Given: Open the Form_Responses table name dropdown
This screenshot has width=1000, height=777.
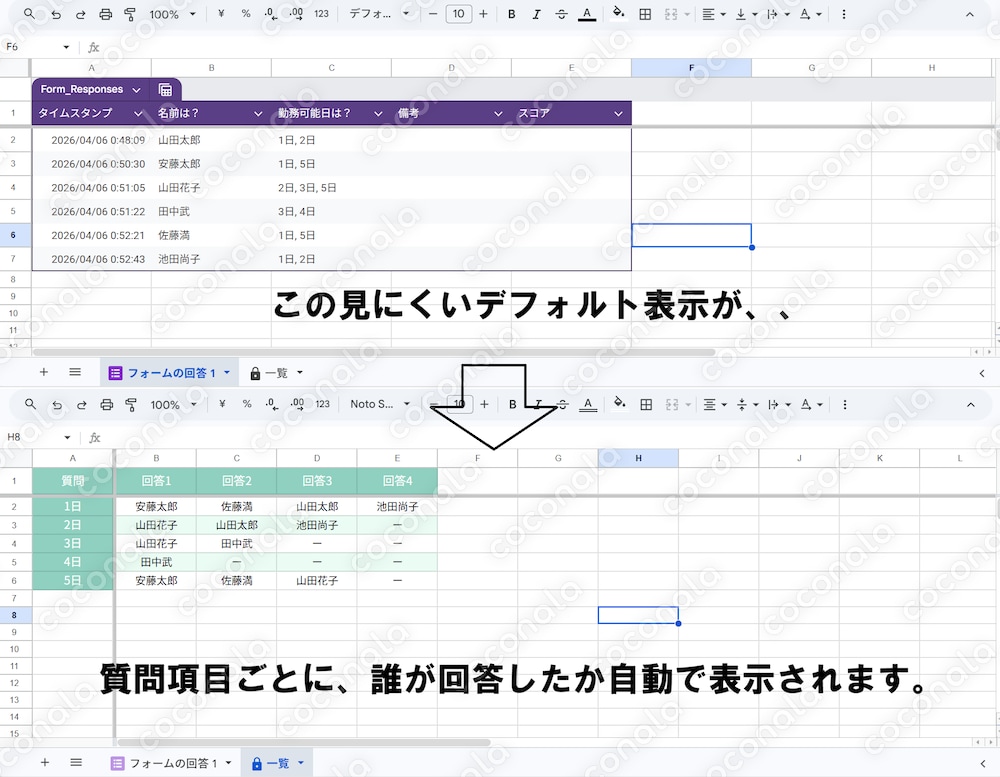Looking at the screenshot, I should pyautogui.click(x=136, y=90).
